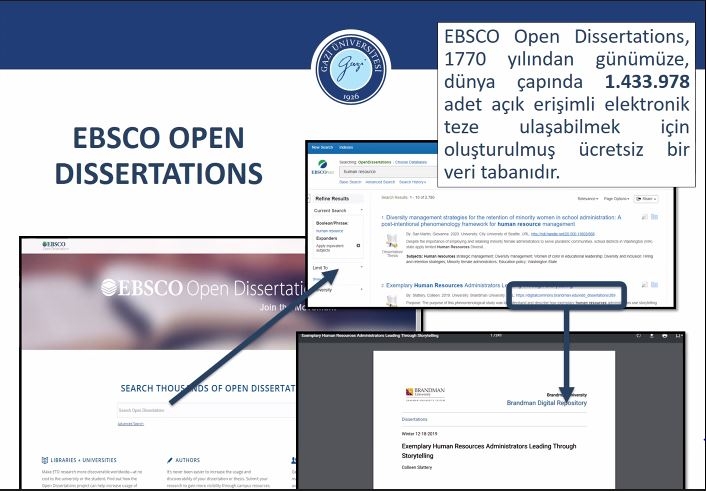
Task: Click the small EBSCO logo in homepage header
Action: (x=54, y=245)
